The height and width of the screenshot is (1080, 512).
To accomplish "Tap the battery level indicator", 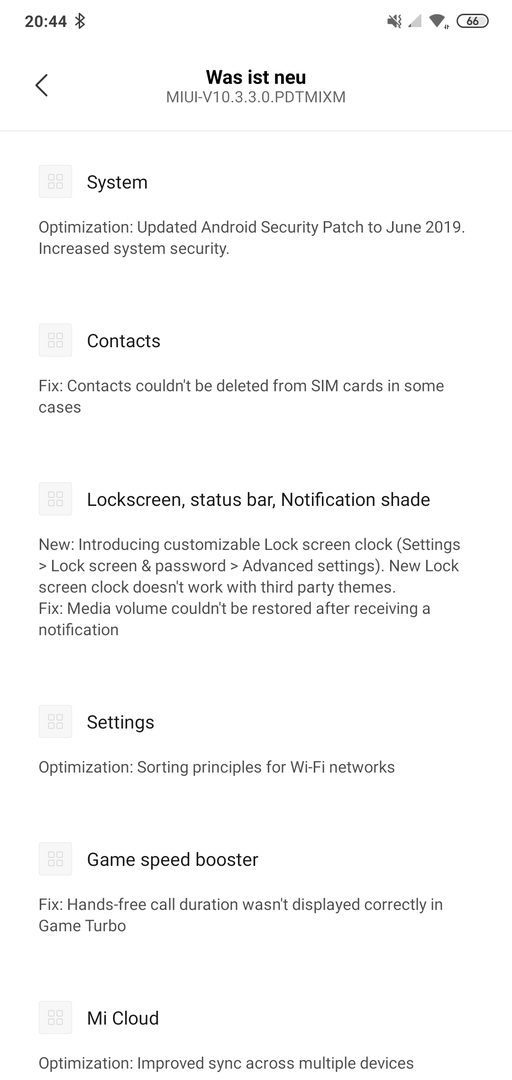I will click(x=472, y=21).
